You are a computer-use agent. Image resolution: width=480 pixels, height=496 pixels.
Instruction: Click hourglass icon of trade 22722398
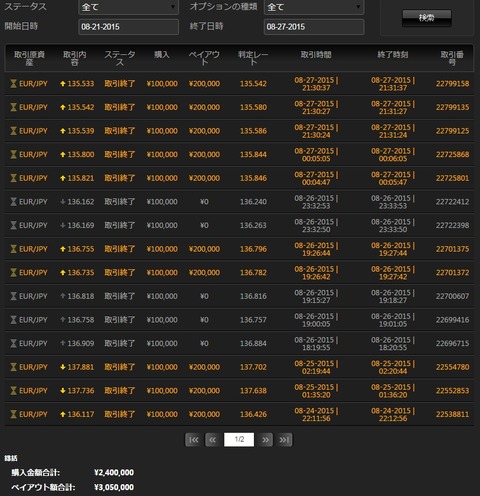(13, 226)
